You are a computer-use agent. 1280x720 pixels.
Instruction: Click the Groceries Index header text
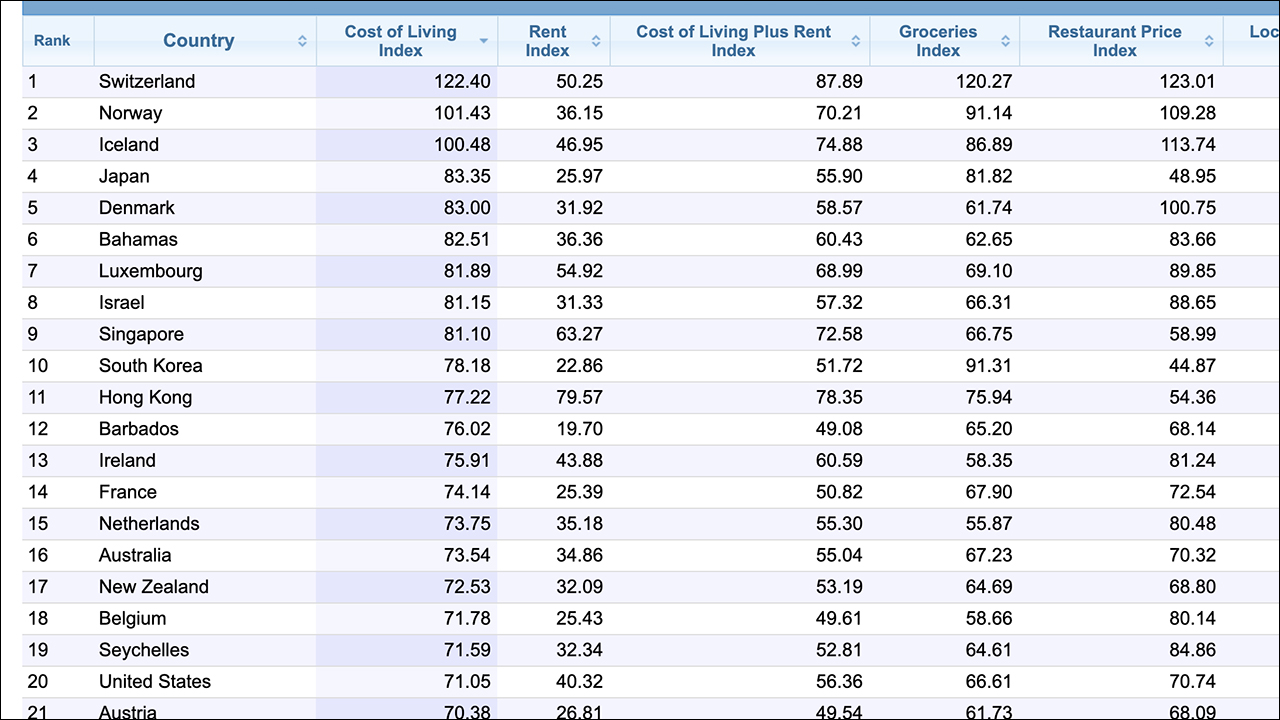coord(937,41)
